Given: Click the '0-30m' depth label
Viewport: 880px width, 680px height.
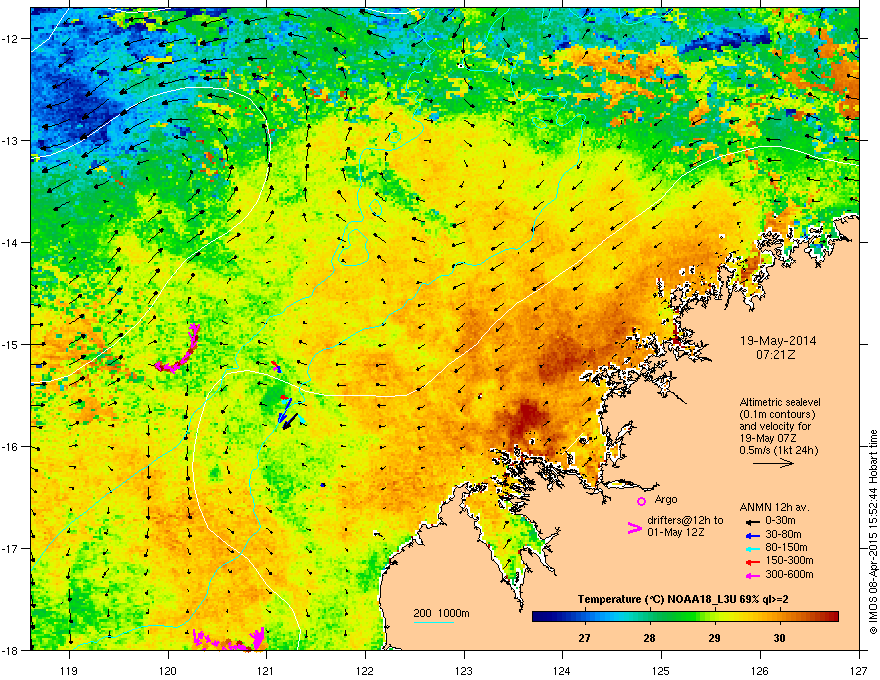Looking at the screenshot, I should pyautogui.click(x=780, y=521).
